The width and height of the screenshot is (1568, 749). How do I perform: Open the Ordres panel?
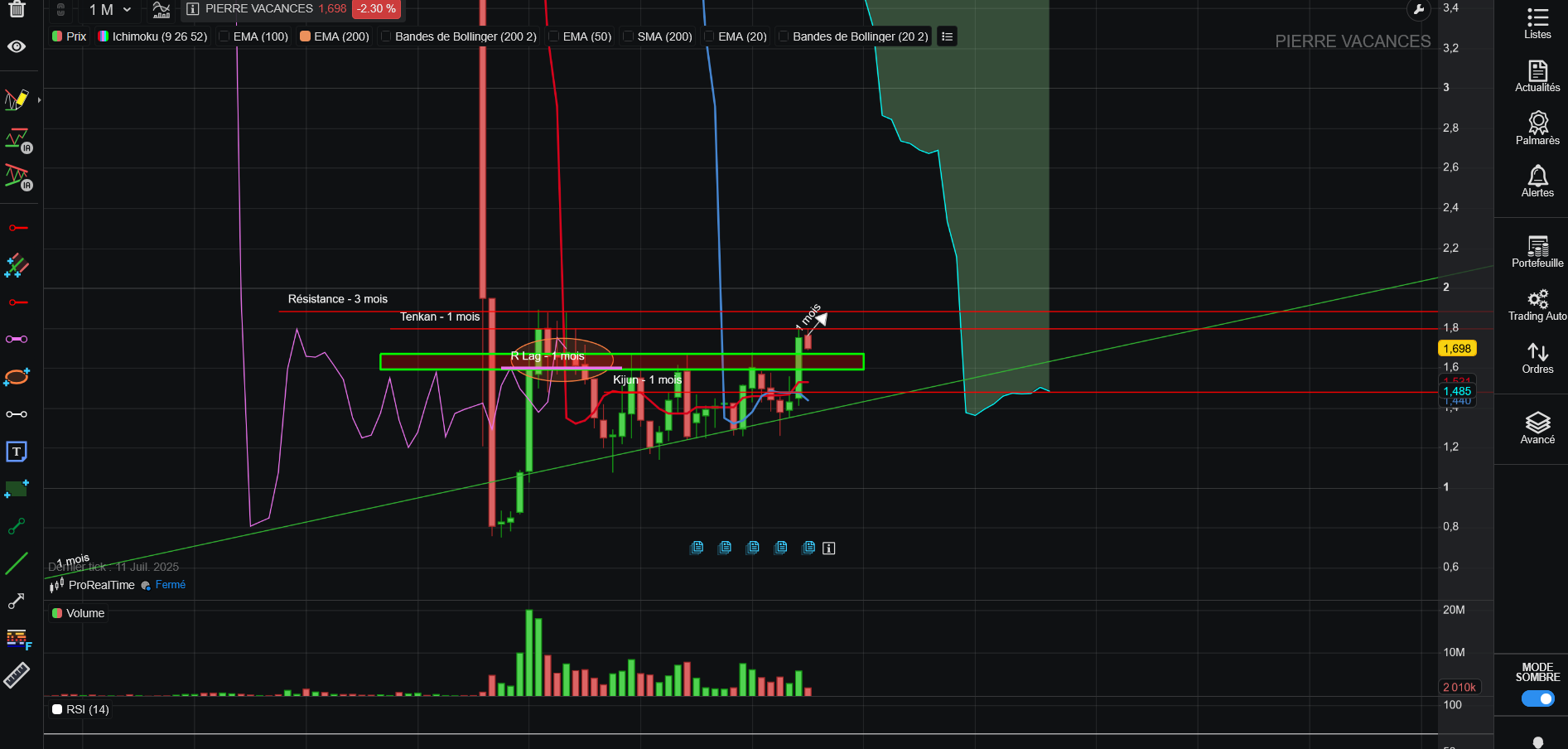[x=1537, y=358]
